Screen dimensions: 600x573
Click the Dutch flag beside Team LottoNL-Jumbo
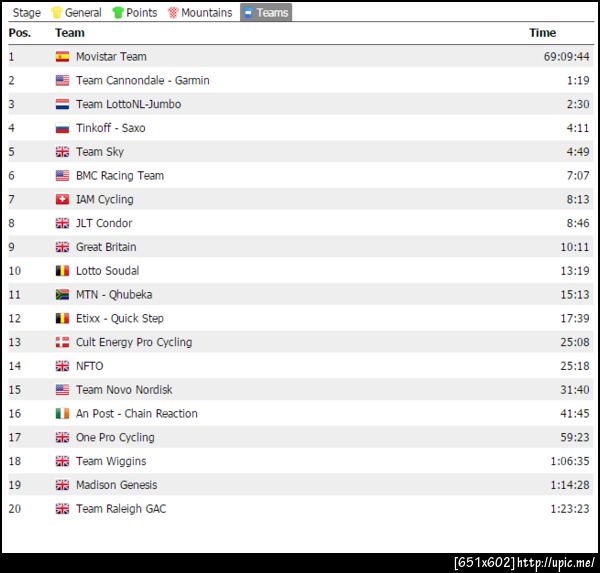[x=62, y=104]
